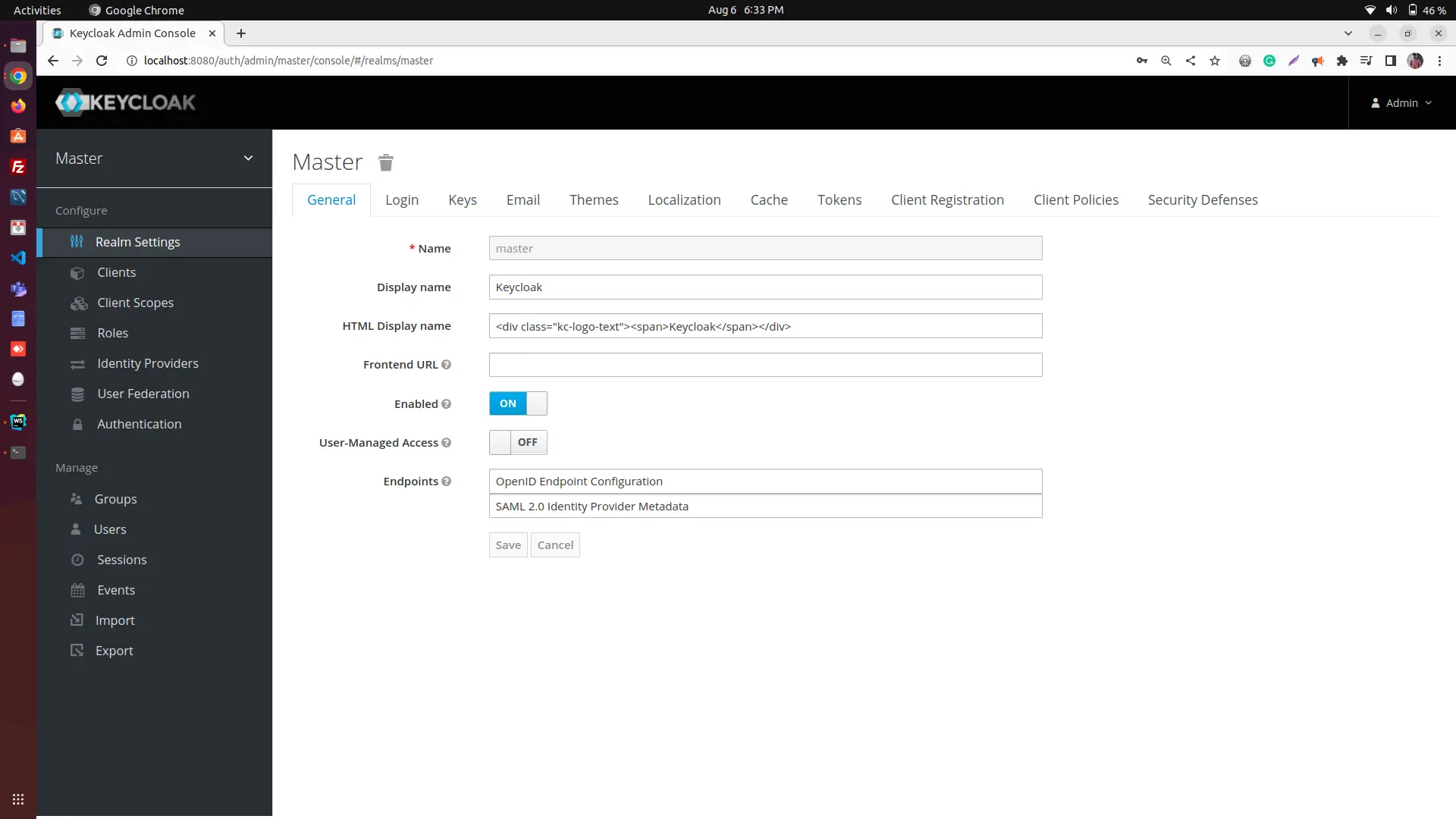The height and width of the screenshot is (819, 1456).
Task: Toggle the Enabled switch off
Action: pos(518,403)
